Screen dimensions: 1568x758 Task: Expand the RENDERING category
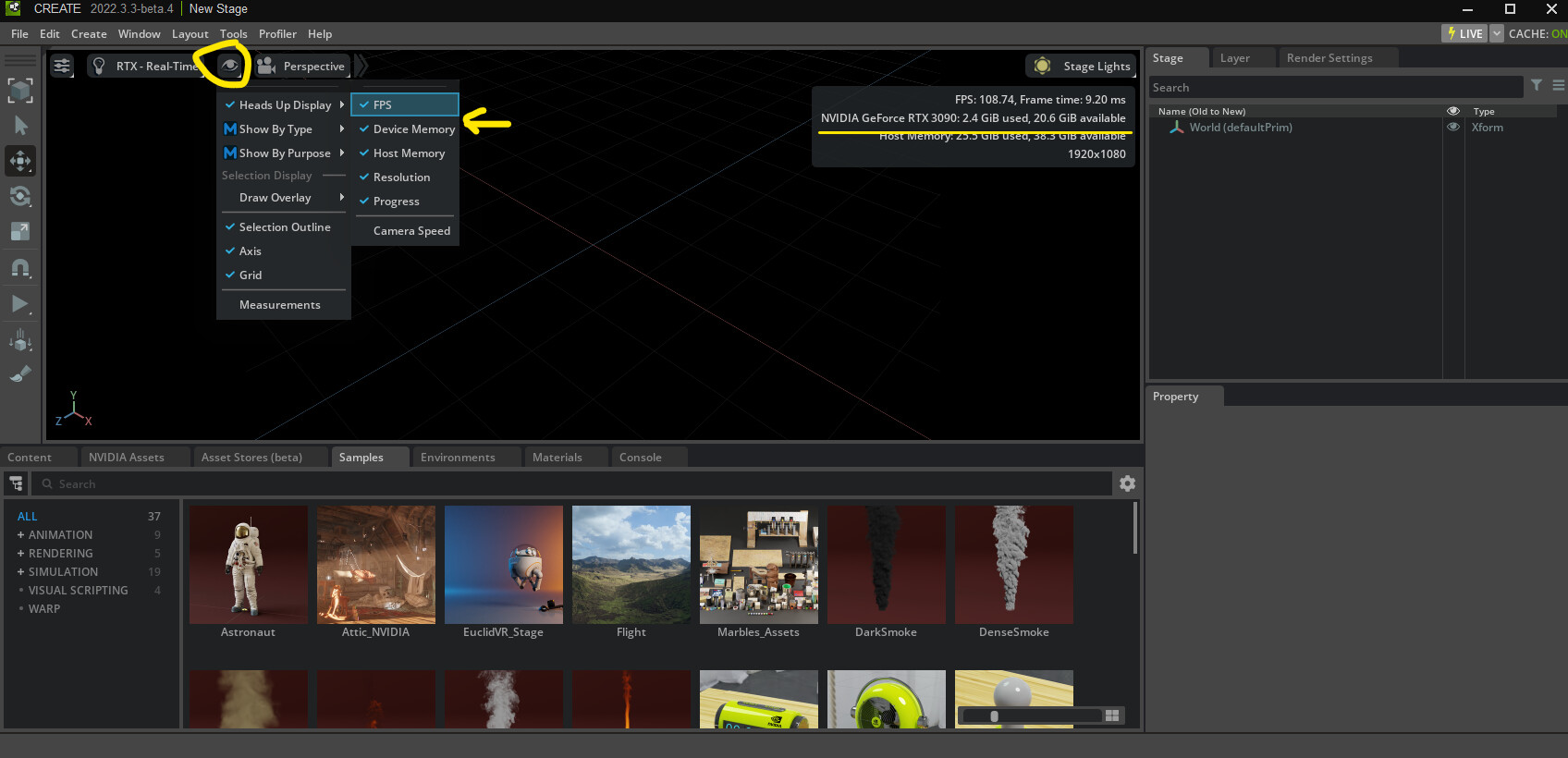click(x=20, y=553)
